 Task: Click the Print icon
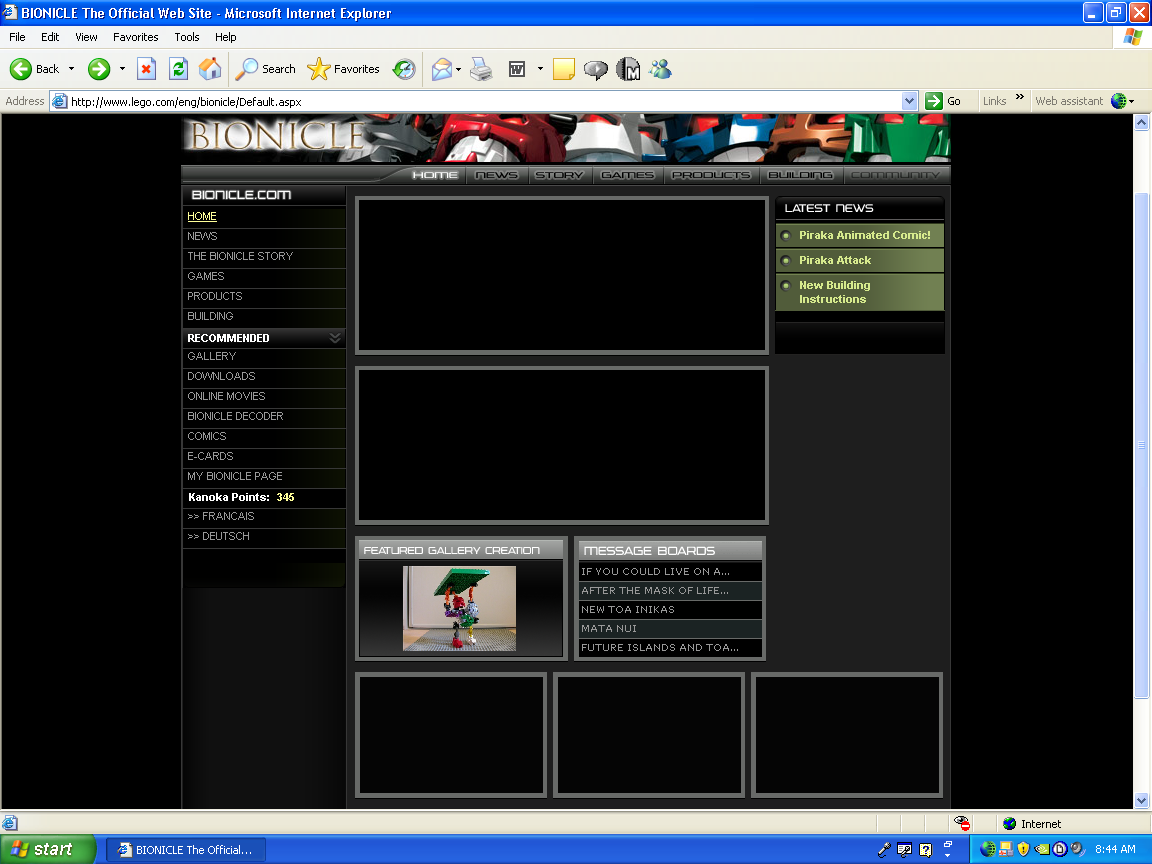(481, 69)
